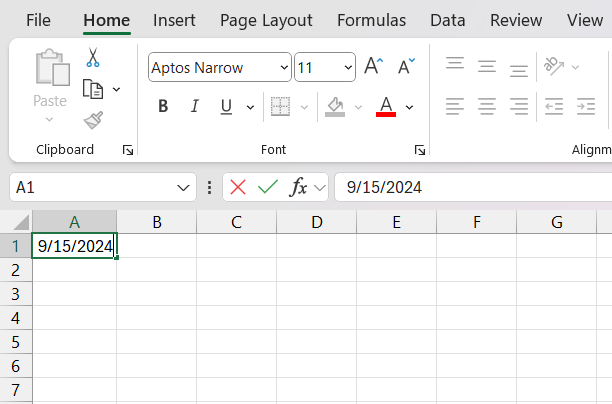The height and width of the screenshot is (404, 612).
Task: Click the Paste clipboard icon
Action: point(53,67)
